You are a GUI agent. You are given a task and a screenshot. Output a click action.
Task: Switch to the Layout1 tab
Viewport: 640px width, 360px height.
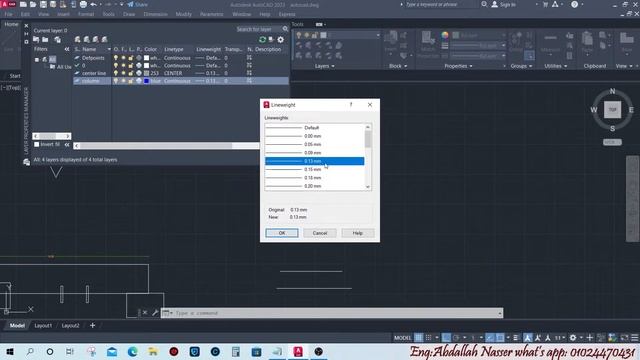tap(43, 326)
